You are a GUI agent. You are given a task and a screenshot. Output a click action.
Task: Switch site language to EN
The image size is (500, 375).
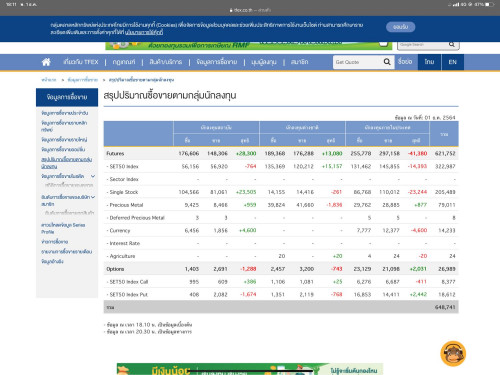[452, 62]
